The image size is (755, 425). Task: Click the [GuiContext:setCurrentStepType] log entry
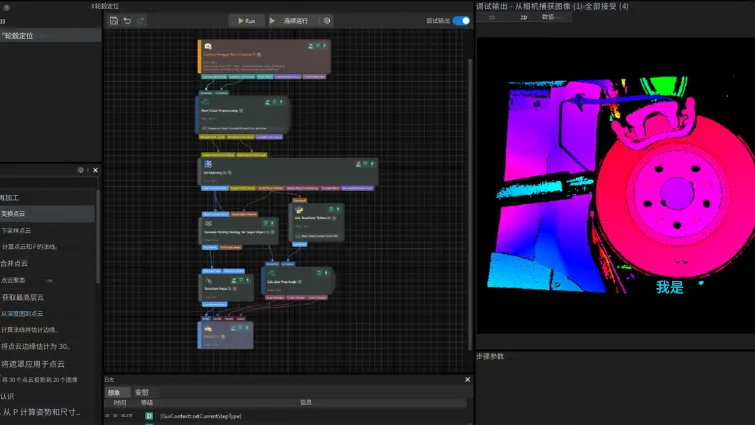[x=201, y=416]
